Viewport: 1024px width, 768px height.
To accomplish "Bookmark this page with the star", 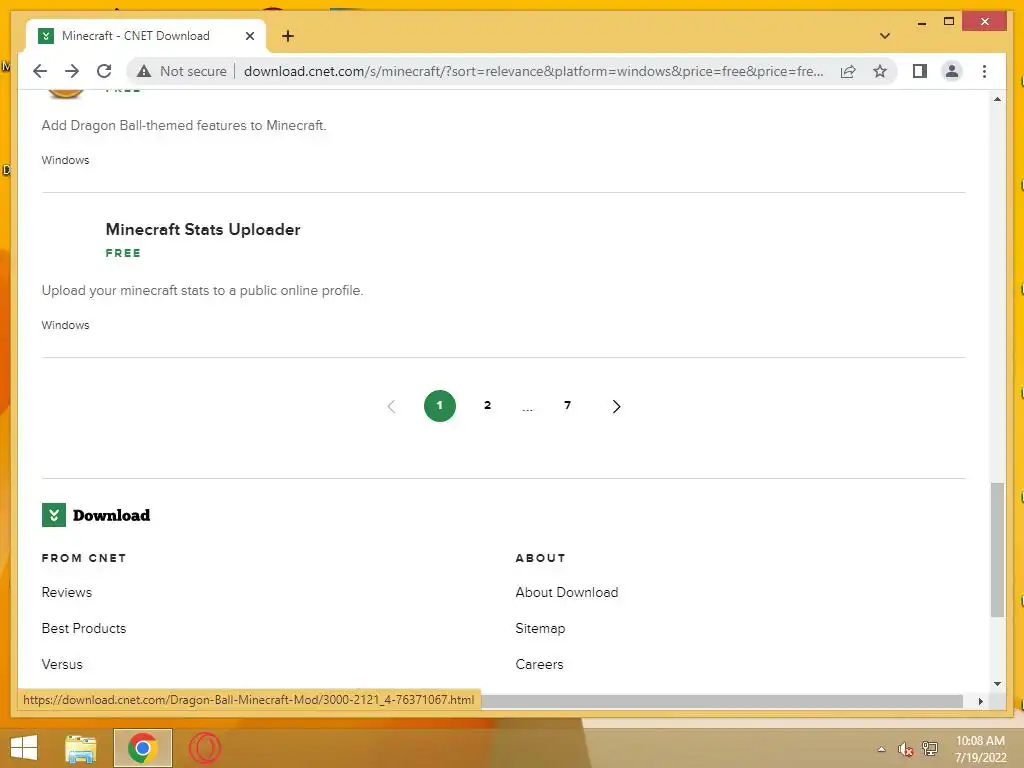I will pos(880,71).
